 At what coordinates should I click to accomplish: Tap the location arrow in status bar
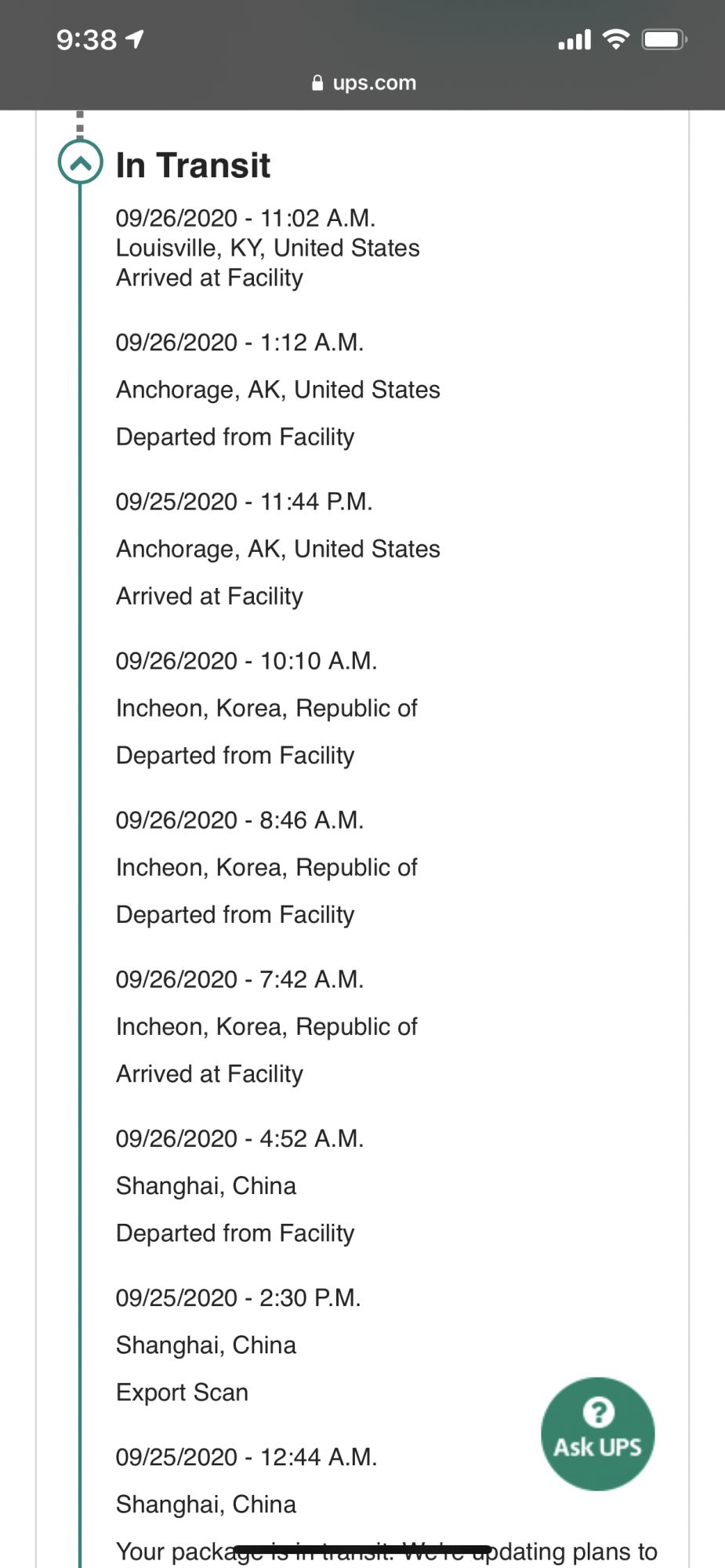(x=135, y=38)
